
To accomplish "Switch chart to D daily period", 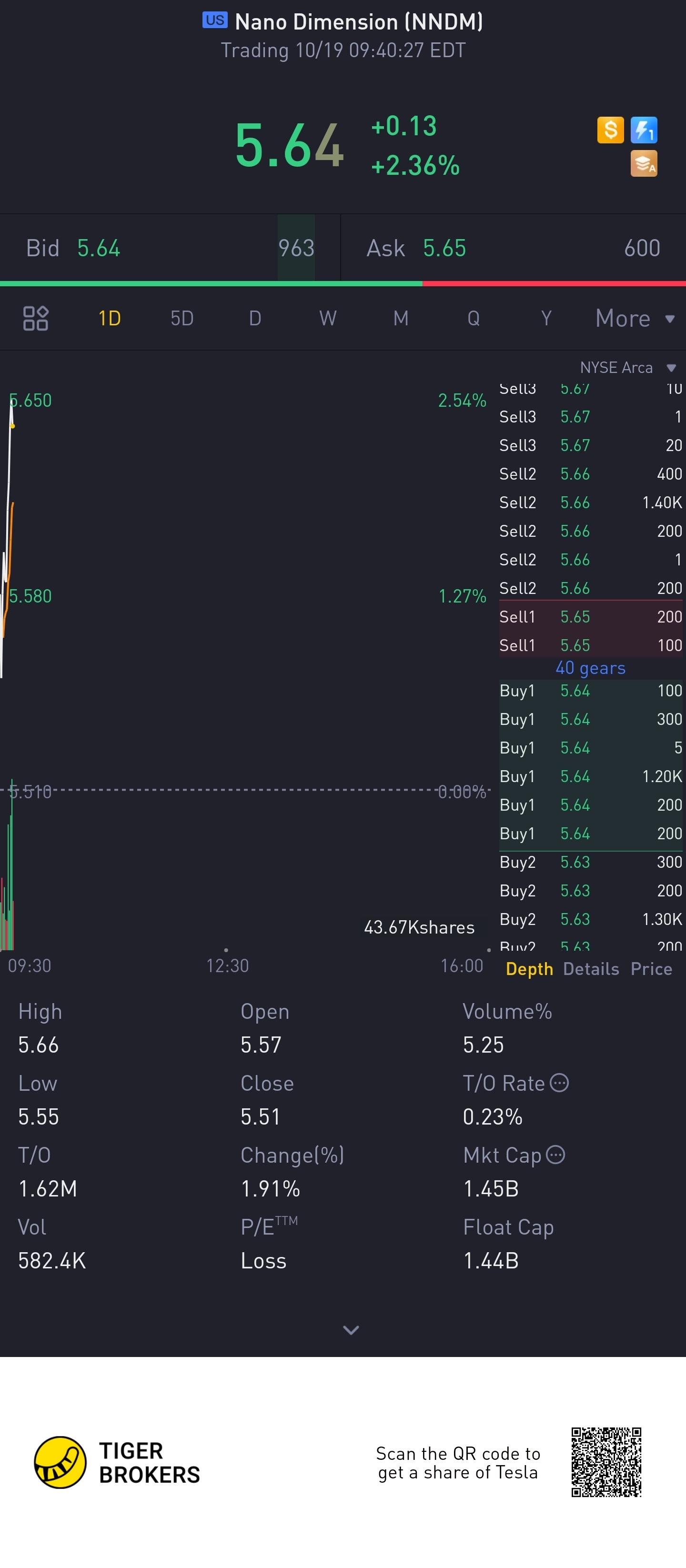I will pyautogui.click(x=255, y=318).
